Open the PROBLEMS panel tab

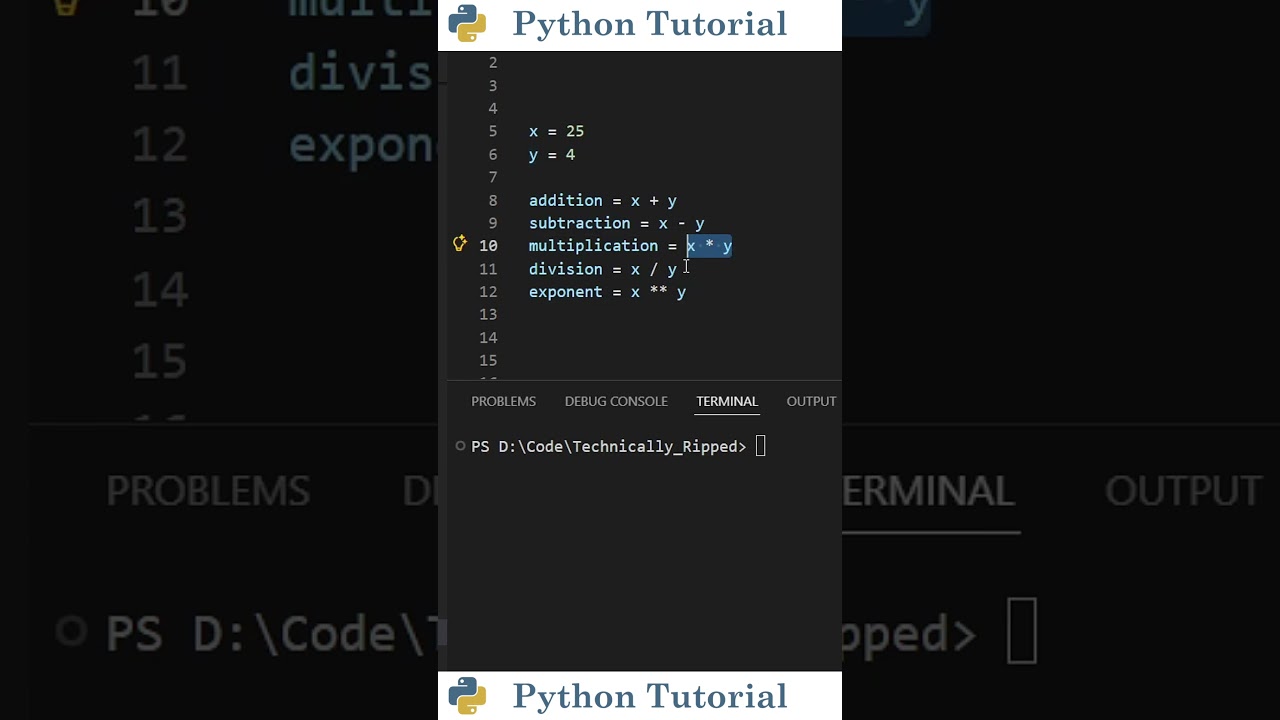tap(503, 401)
